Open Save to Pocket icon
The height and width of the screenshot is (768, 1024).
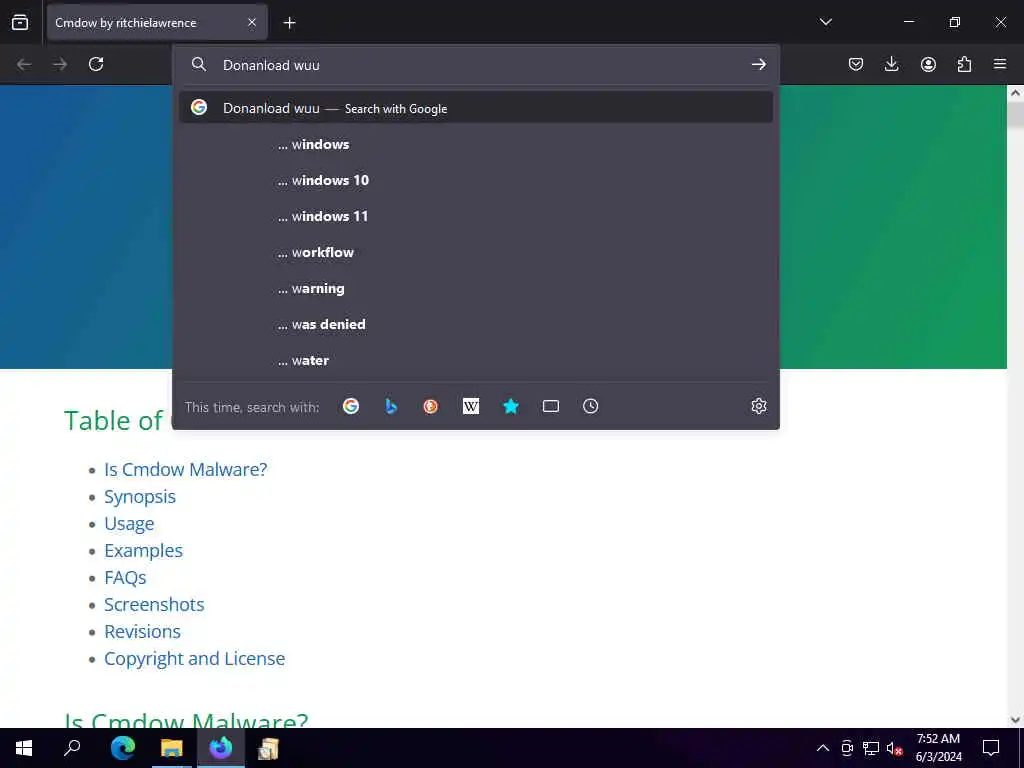[856, 64]
